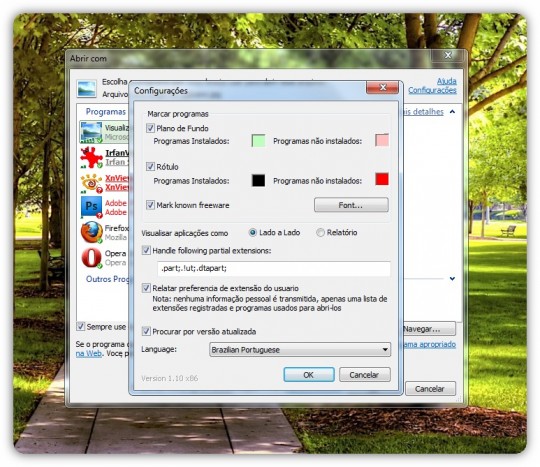The width and height of the screenshot is (540, 467).
Task: Open the Font... dialog button
Action: tap(351, 205)
